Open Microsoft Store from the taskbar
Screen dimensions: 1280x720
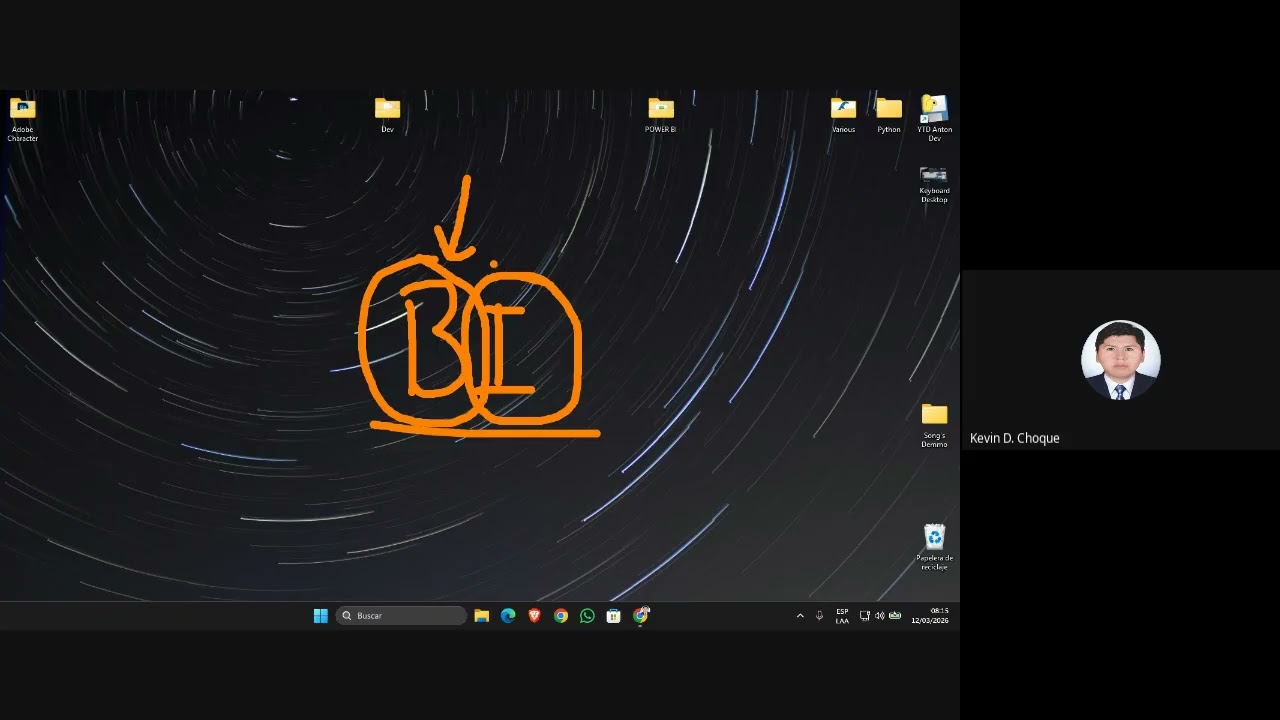614,616
